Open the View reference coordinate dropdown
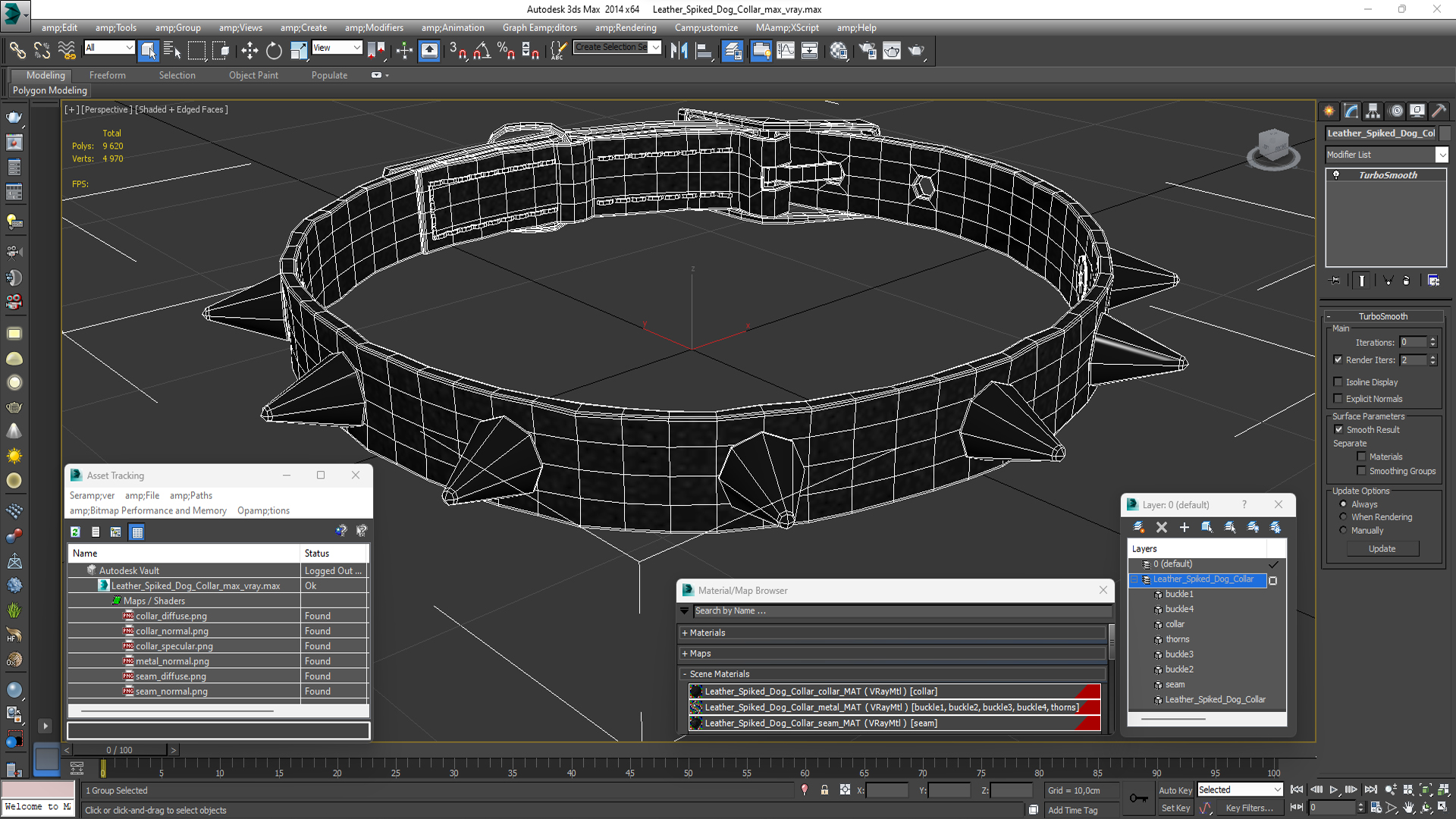This screenshot has height=819, width=1456. pos(337,48)
